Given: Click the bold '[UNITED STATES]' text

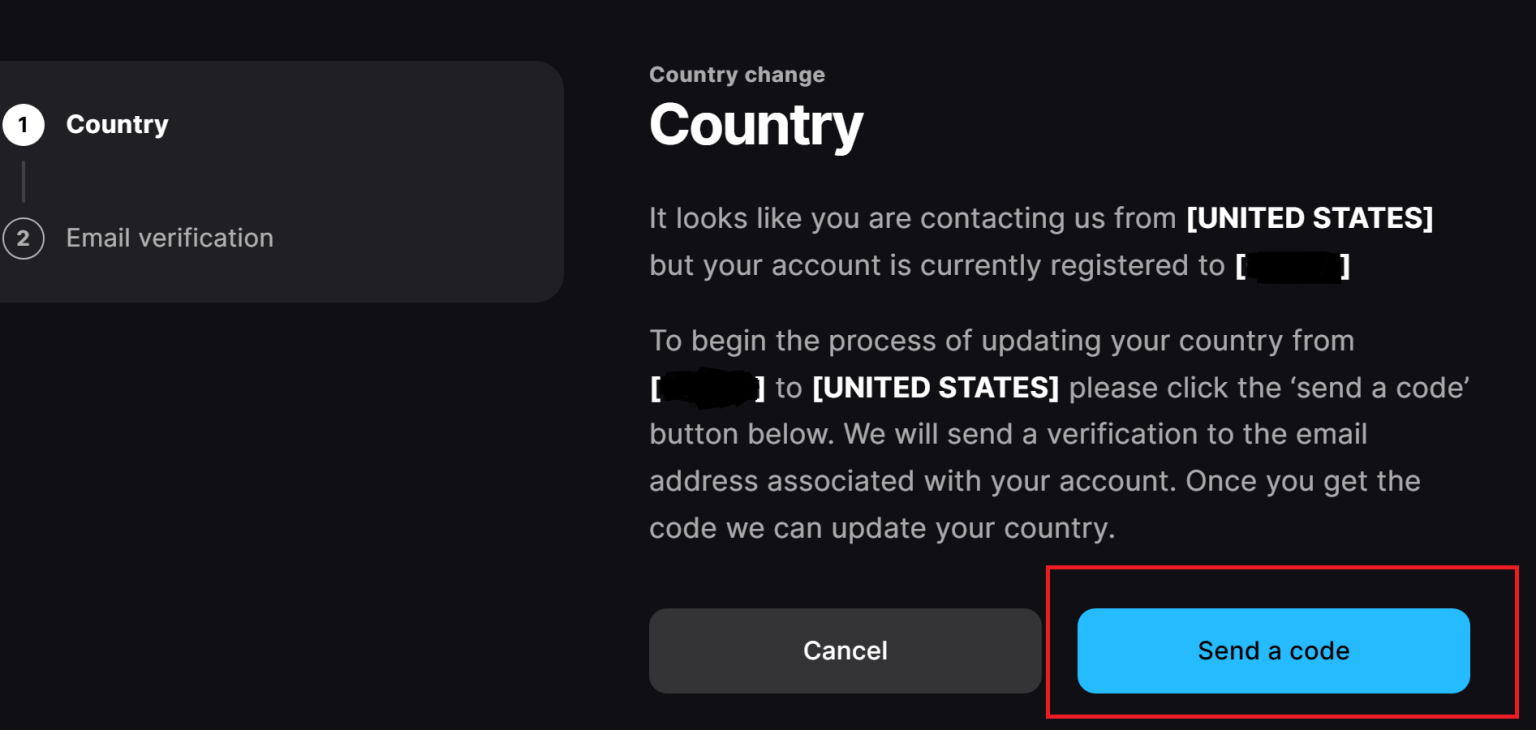Looking at the screenshot, I should tap(1311, 217).
